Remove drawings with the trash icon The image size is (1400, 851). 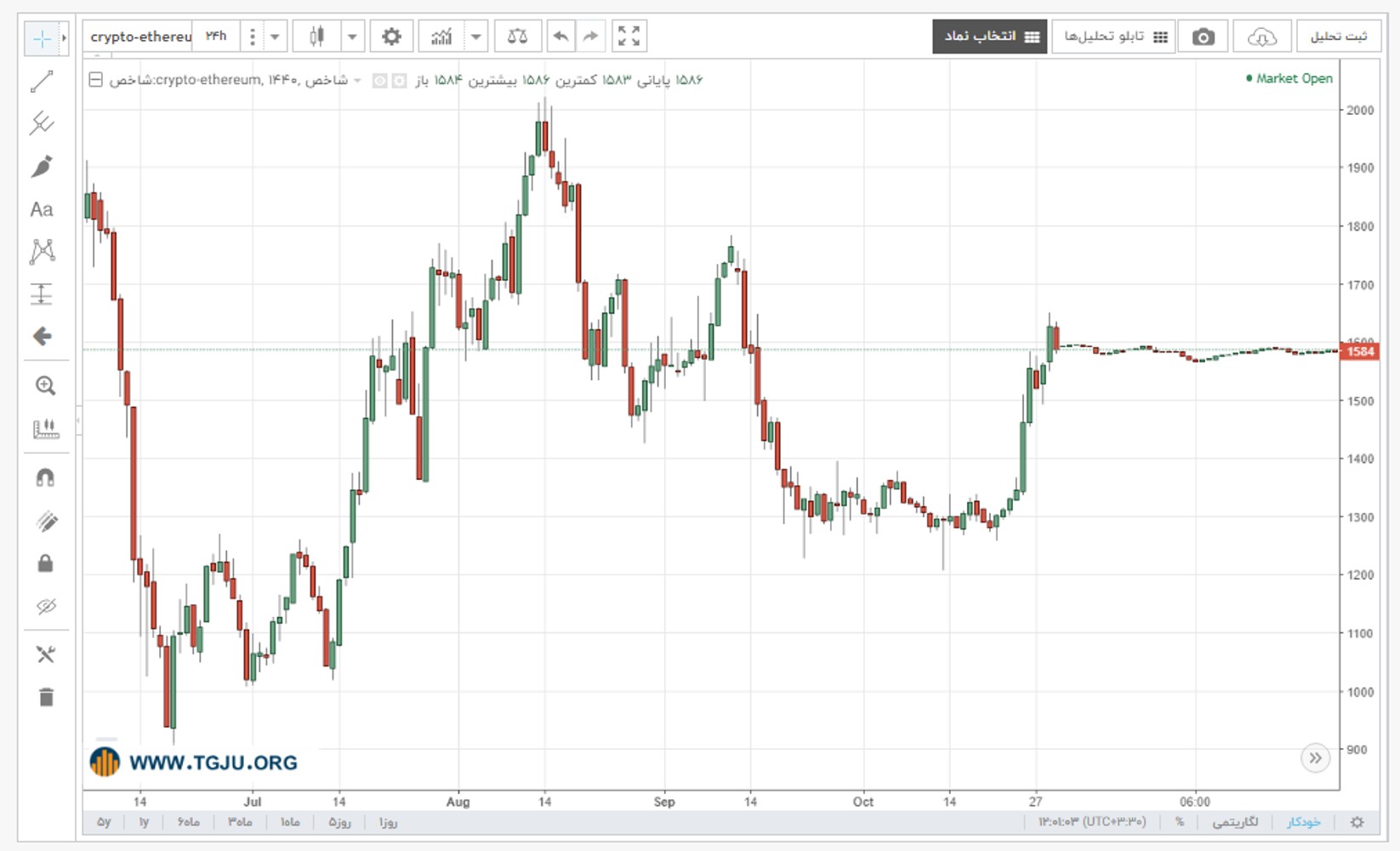[x=45, y=698]
